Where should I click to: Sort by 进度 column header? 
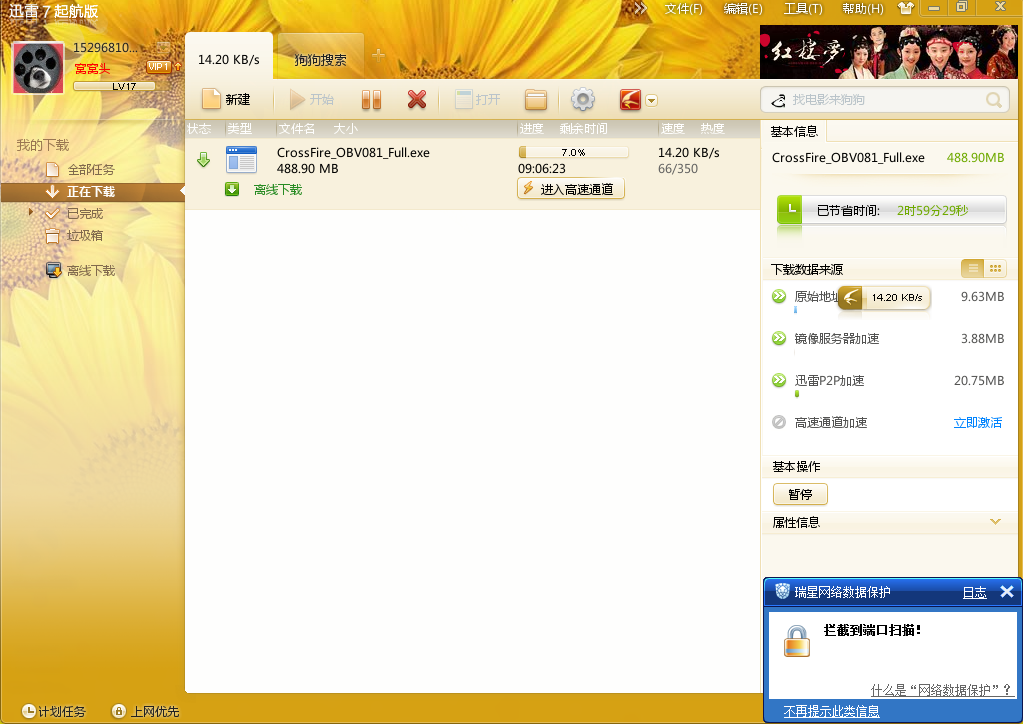(531, 128)
